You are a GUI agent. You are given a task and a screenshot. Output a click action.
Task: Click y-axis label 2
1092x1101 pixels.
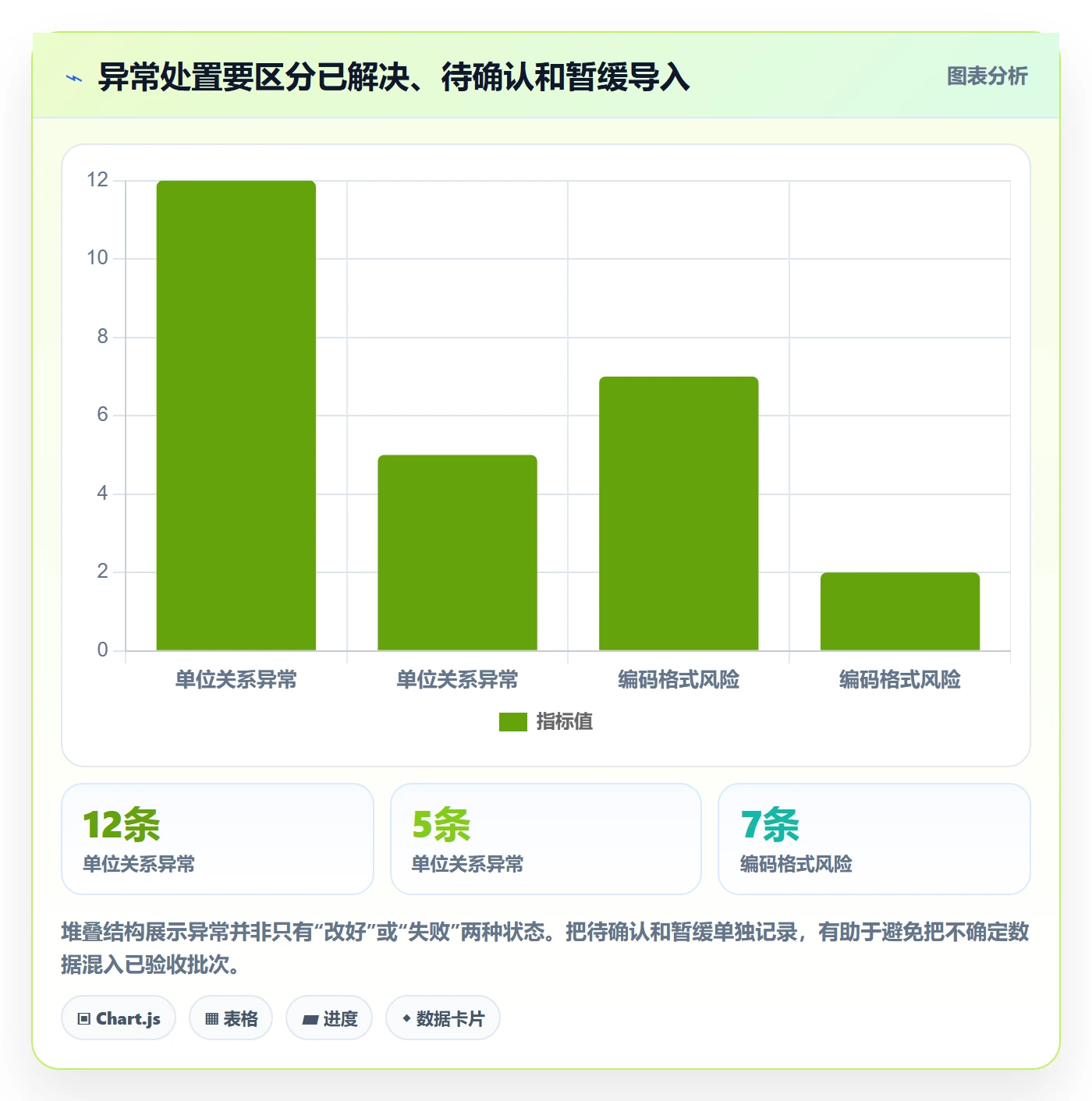click(102, 572)
